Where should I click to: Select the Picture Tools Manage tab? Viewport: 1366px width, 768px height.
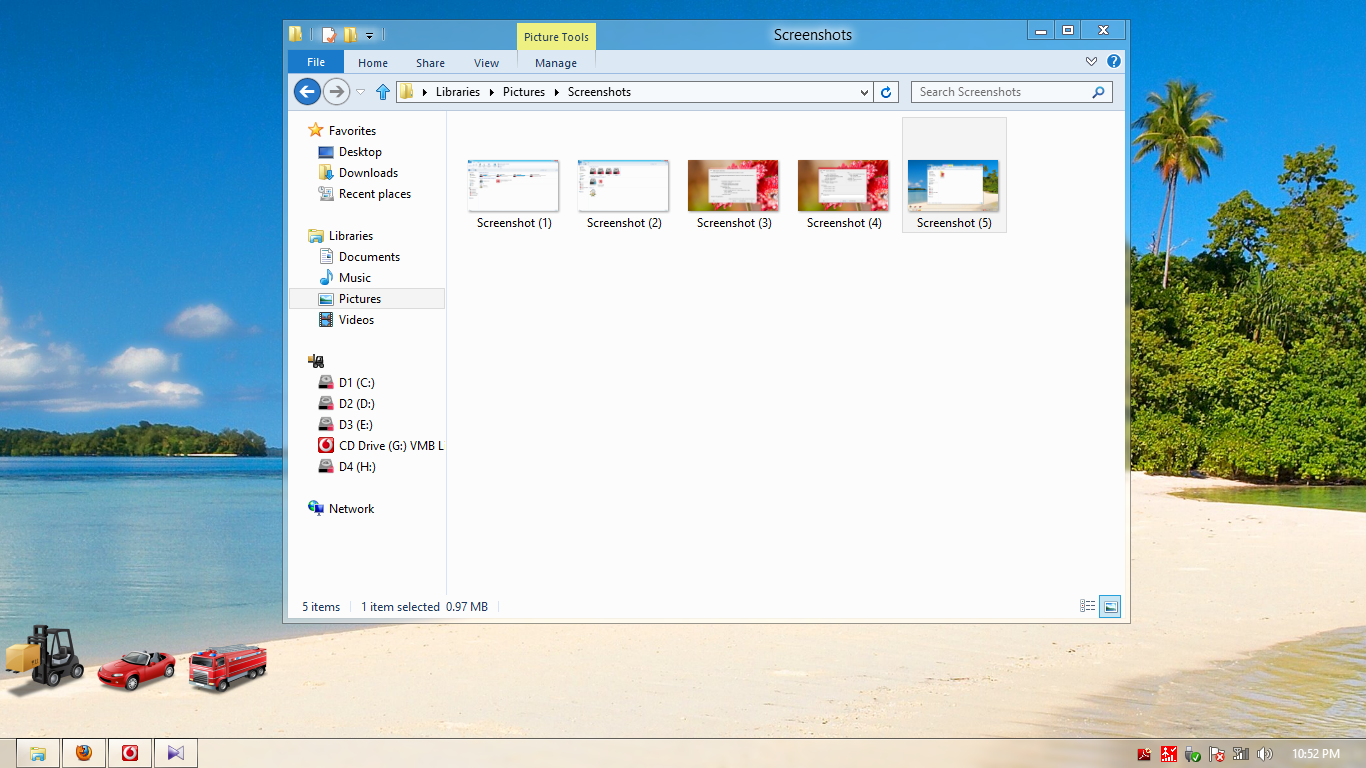coord(555,62)
